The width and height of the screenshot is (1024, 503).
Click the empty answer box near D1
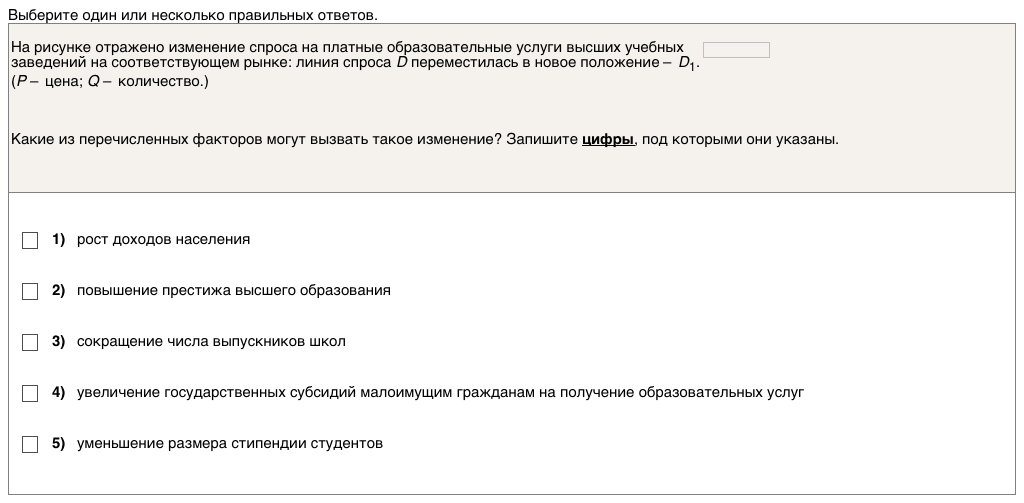click(x=736, y=50)
